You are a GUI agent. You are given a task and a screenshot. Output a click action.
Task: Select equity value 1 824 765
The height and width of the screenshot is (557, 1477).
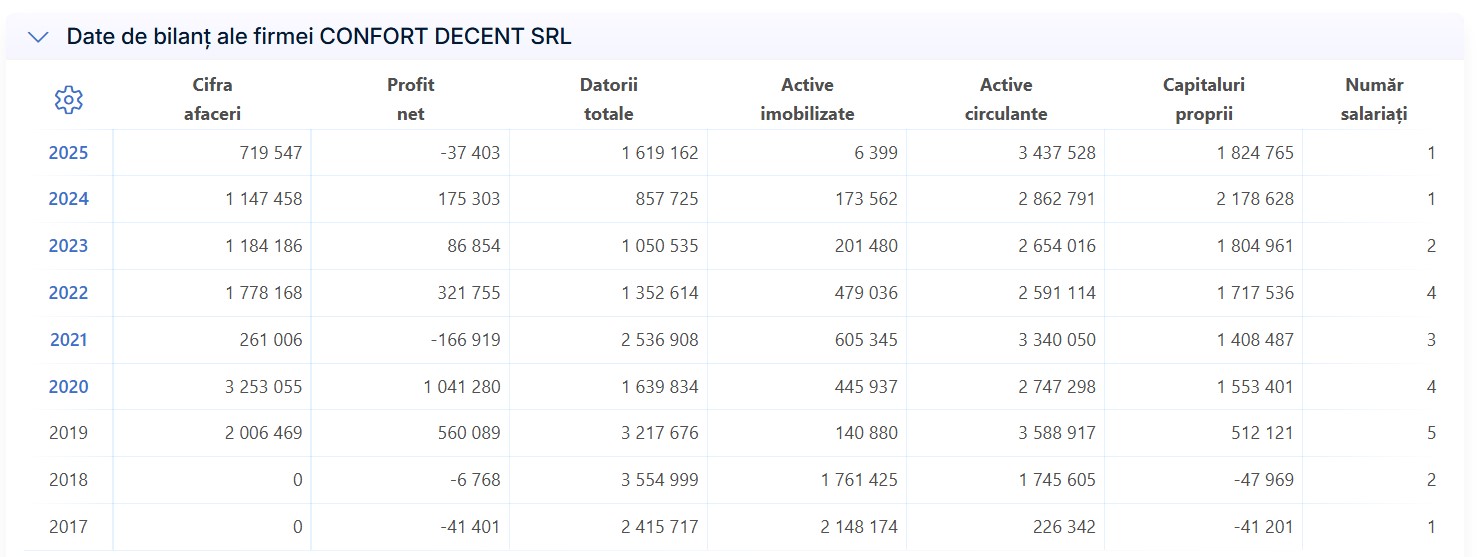click(x=1255, y=153)
